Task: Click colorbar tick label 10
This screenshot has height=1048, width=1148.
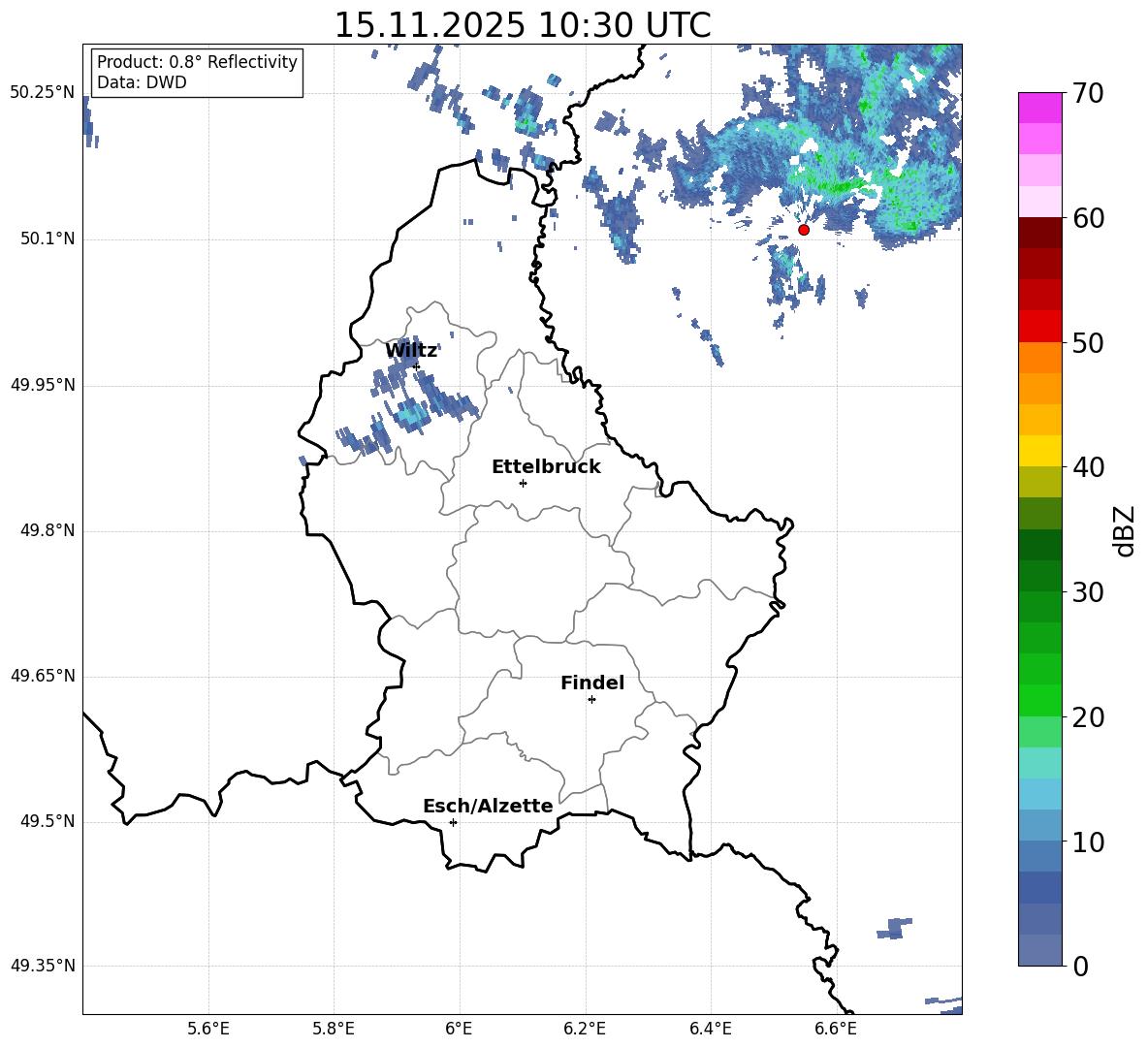Action: coord(1088,842)
